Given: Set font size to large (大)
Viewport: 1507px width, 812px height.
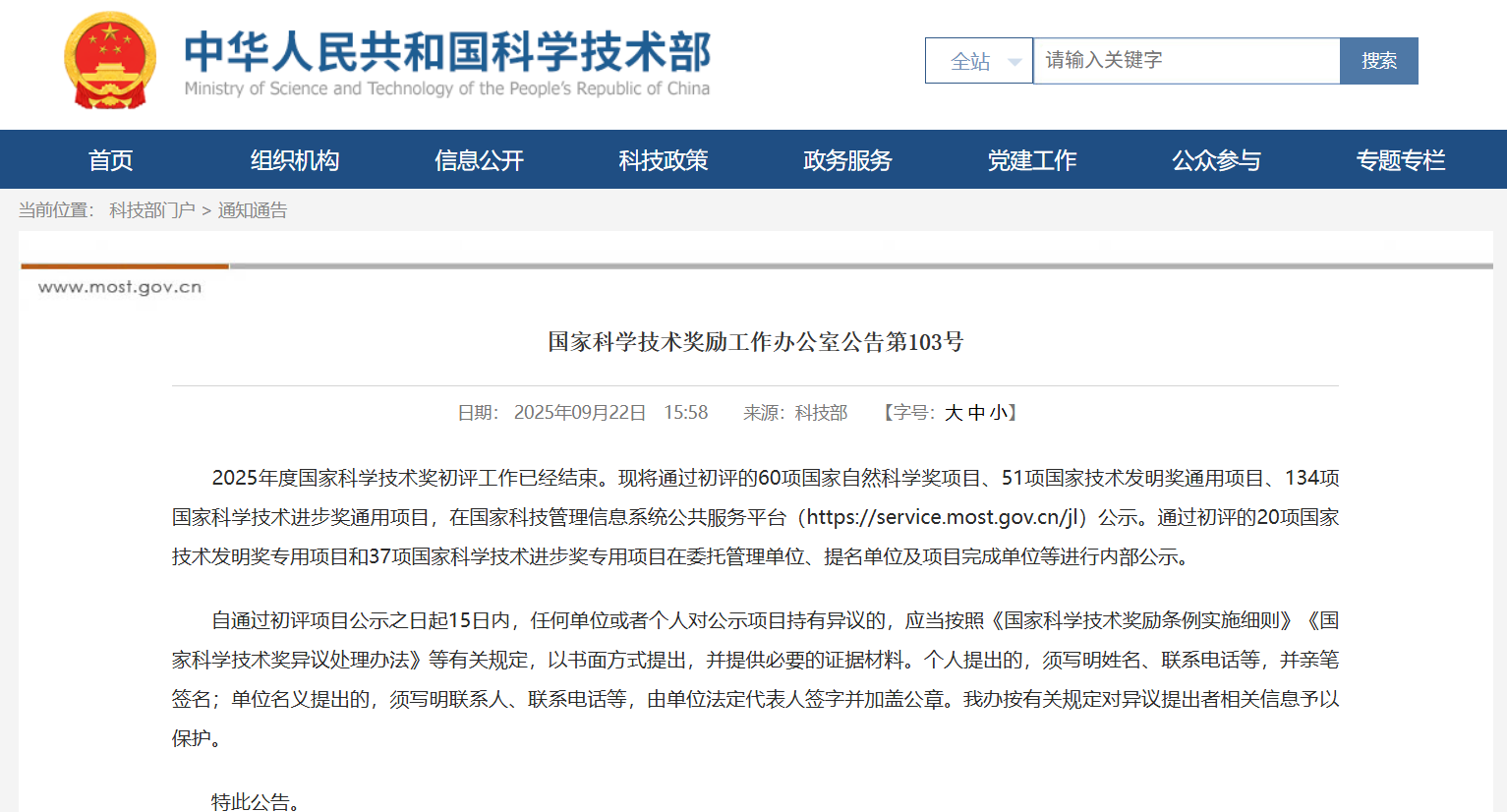Looking at the screenshot, I should pos(954,413).
